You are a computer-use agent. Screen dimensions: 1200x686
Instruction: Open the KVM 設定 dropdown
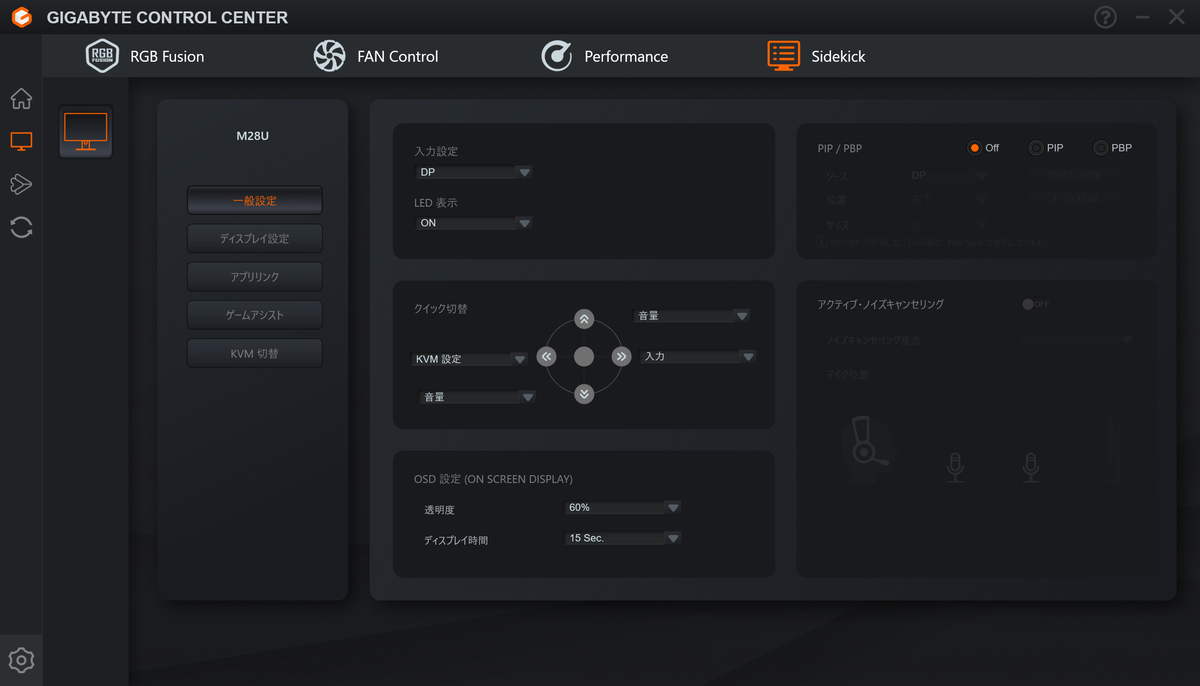(470, 359)
